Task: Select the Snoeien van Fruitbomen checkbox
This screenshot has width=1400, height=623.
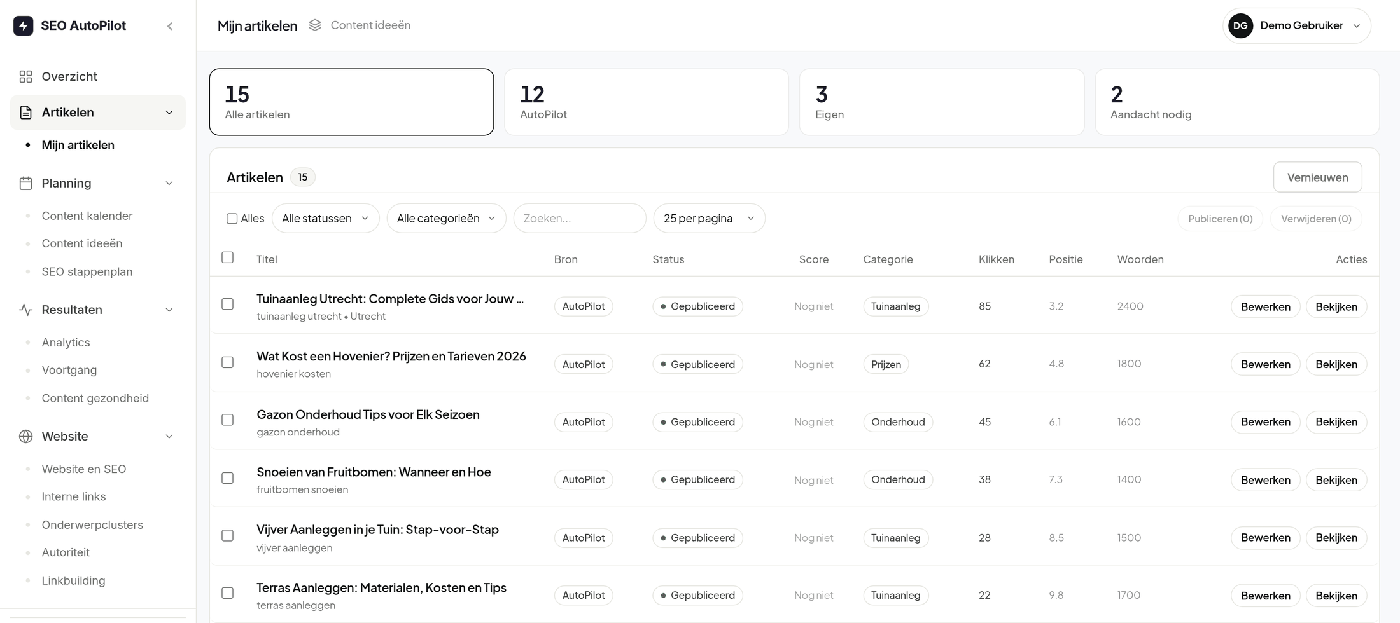Action: (227, 478)
